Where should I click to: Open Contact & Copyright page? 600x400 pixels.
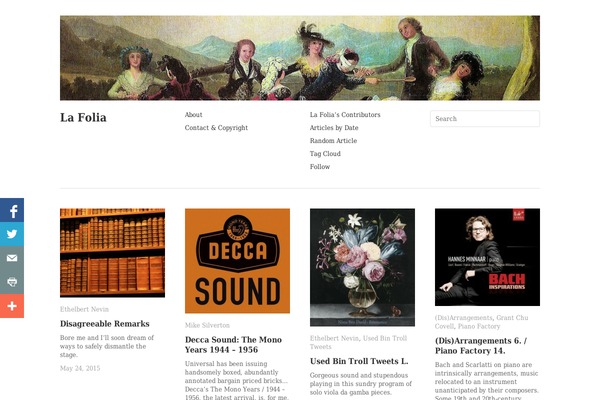pos(216,128)
